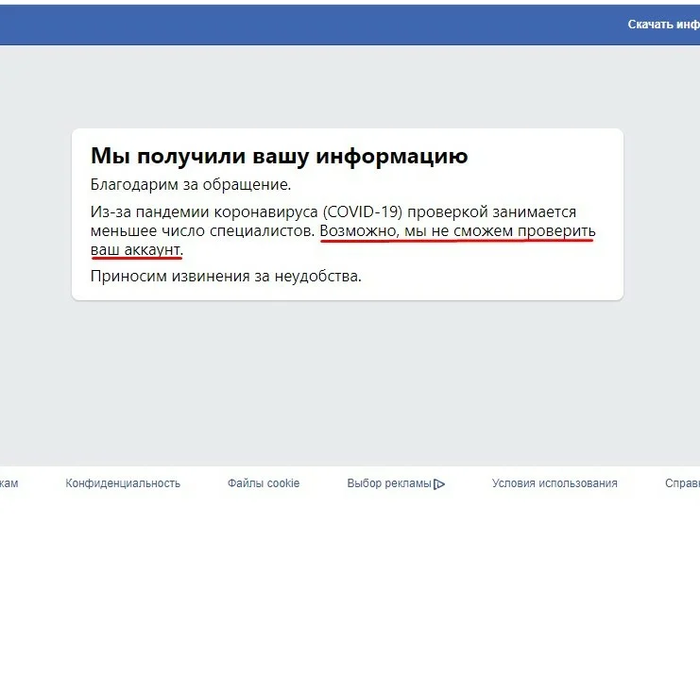
Task: Click the empty blue header bar area
Action: coord(300,24)
